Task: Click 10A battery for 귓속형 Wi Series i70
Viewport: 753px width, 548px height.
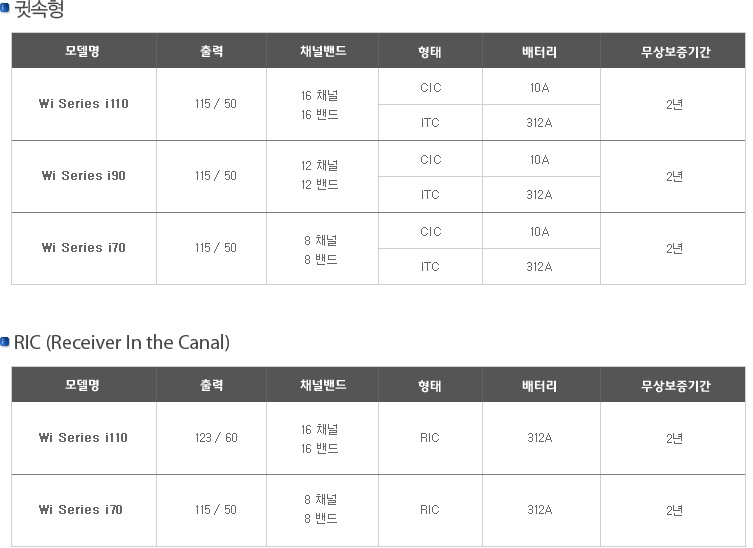Action: tap(540, 232)
